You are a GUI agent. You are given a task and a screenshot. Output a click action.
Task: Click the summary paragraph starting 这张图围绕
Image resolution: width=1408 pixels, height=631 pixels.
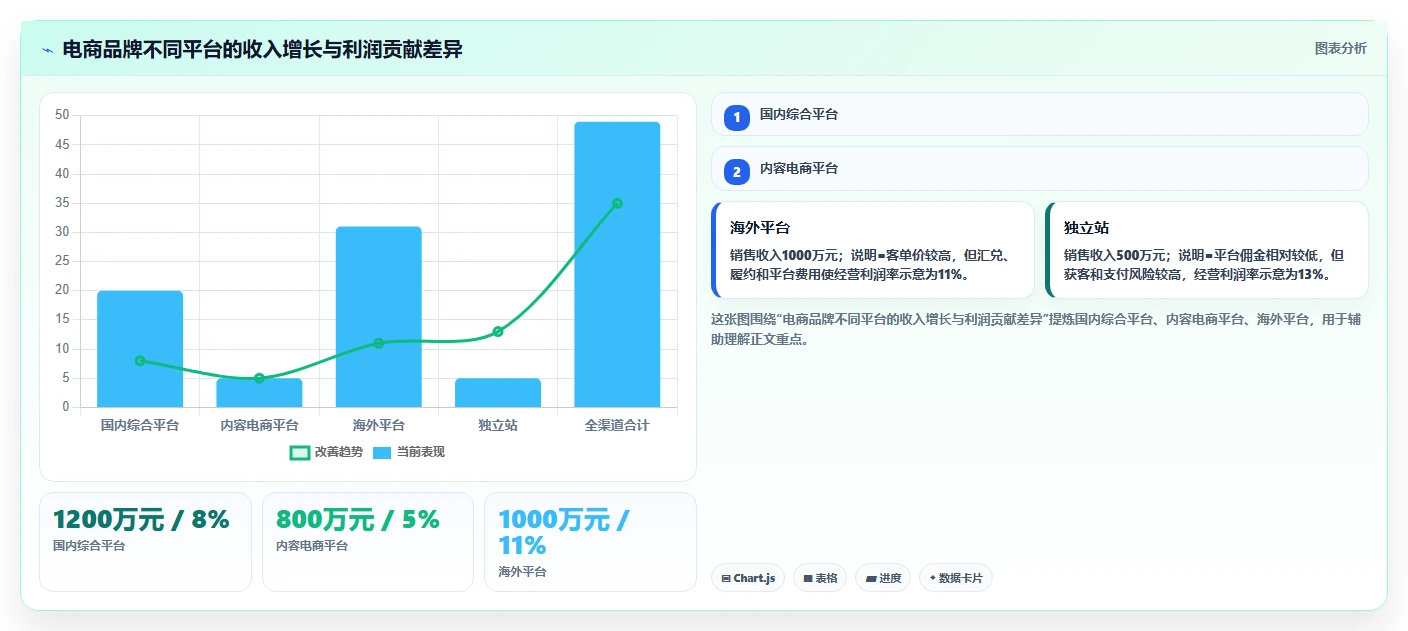[x=1036, y=329]
